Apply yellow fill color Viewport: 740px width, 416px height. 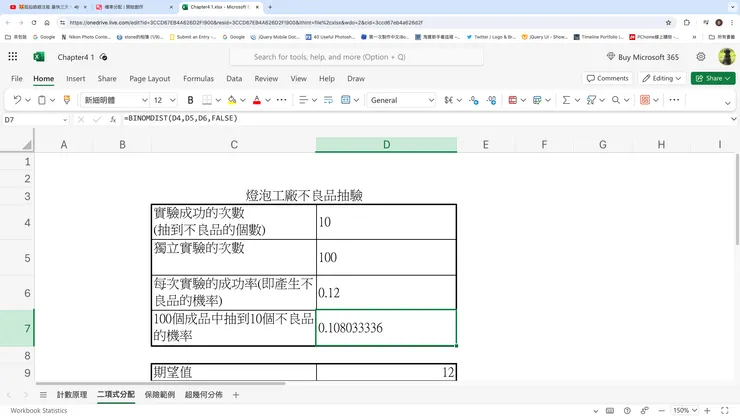[x=232, y=100]
